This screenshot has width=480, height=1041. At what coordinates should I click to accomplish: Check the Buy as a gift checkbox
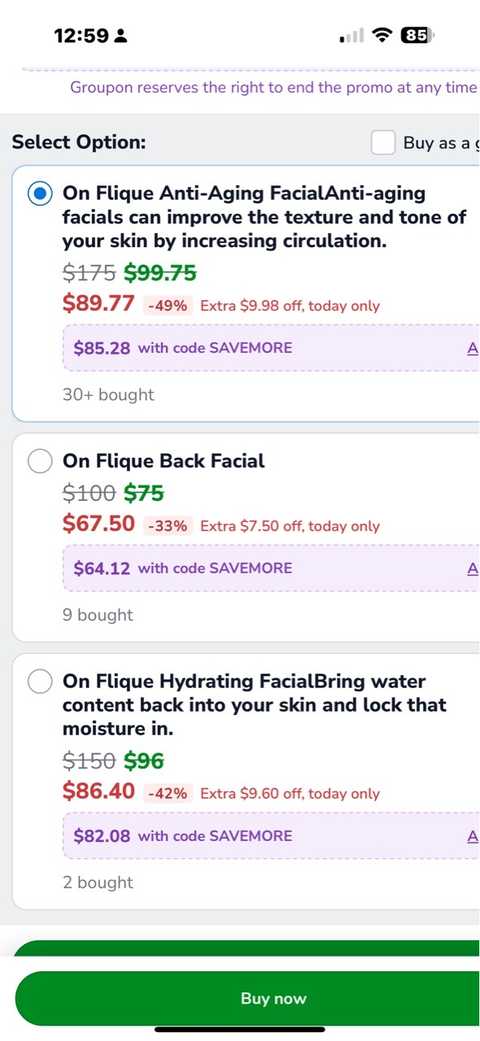(383, 142)
